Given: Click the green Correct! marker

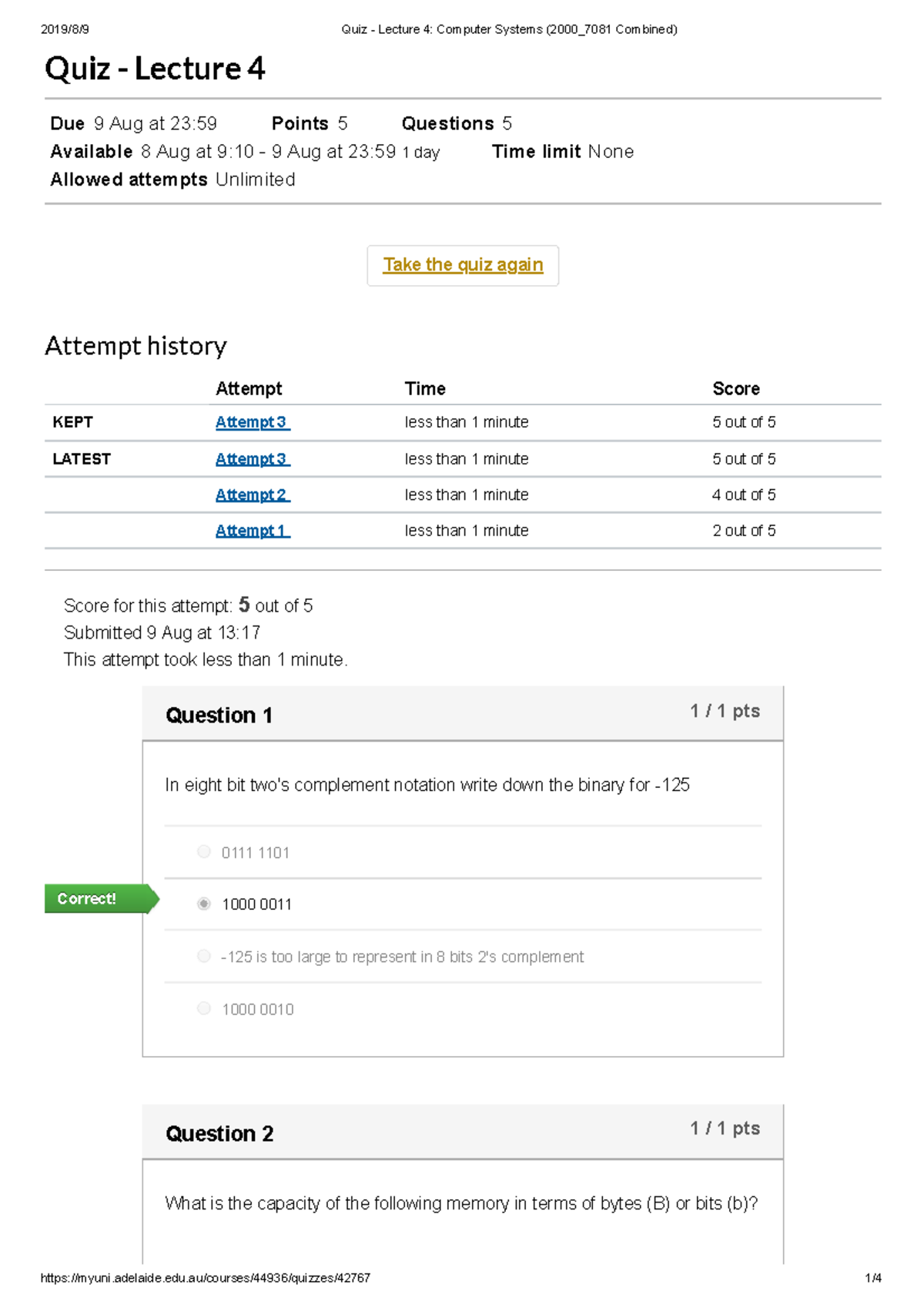Looking at the screenshot, I should click(102, 899).
